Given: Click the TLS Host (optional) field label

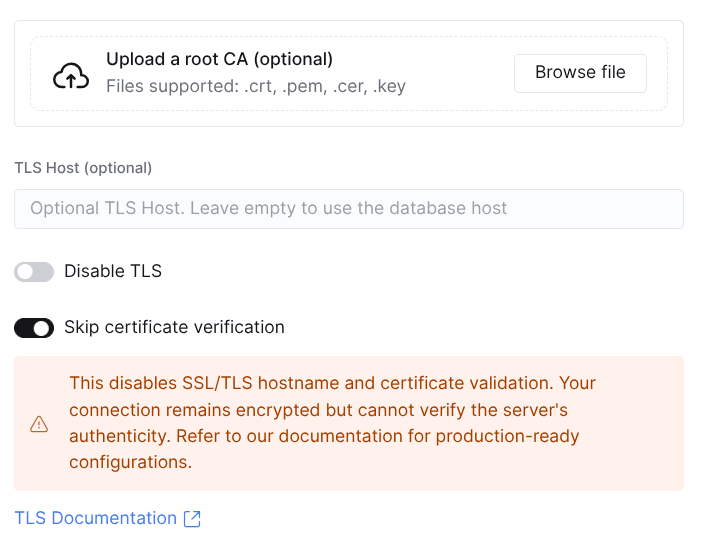Looking at the screenshot, I should point(83,168).
